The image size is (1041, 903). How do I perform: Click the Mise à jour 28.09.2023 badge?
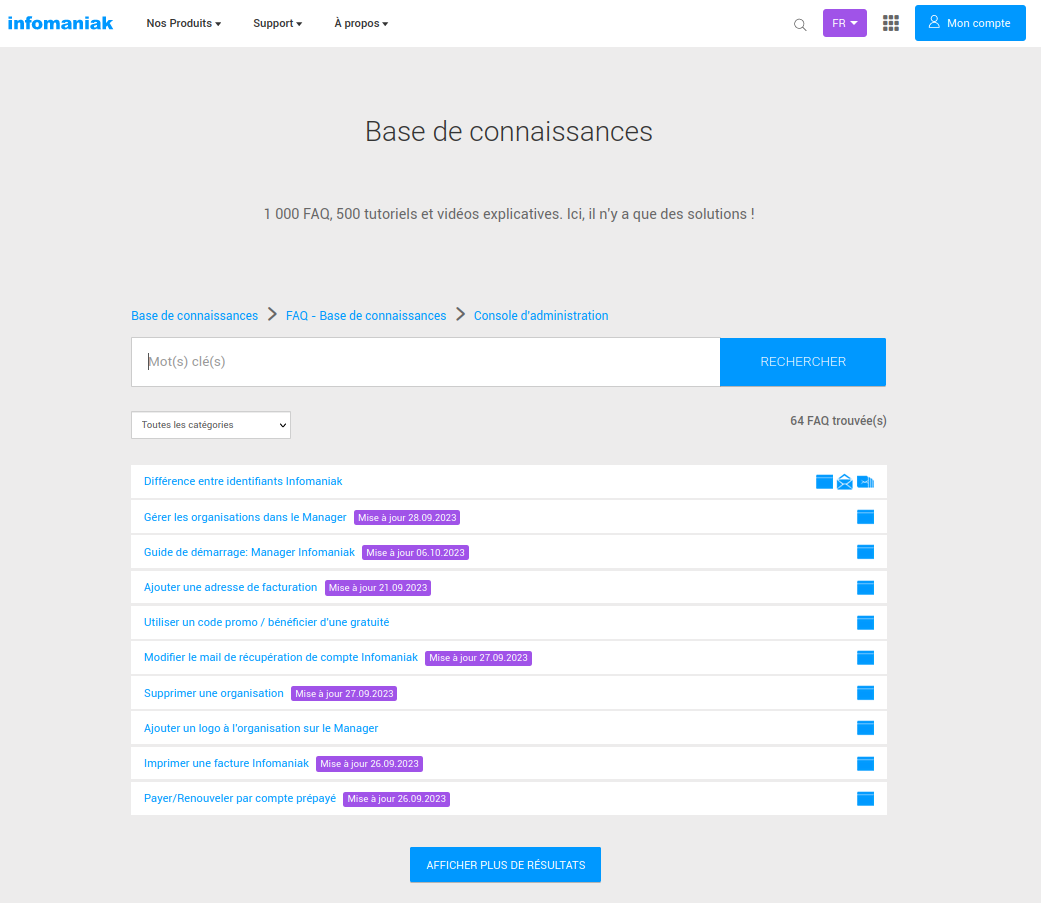click(407, 518)
